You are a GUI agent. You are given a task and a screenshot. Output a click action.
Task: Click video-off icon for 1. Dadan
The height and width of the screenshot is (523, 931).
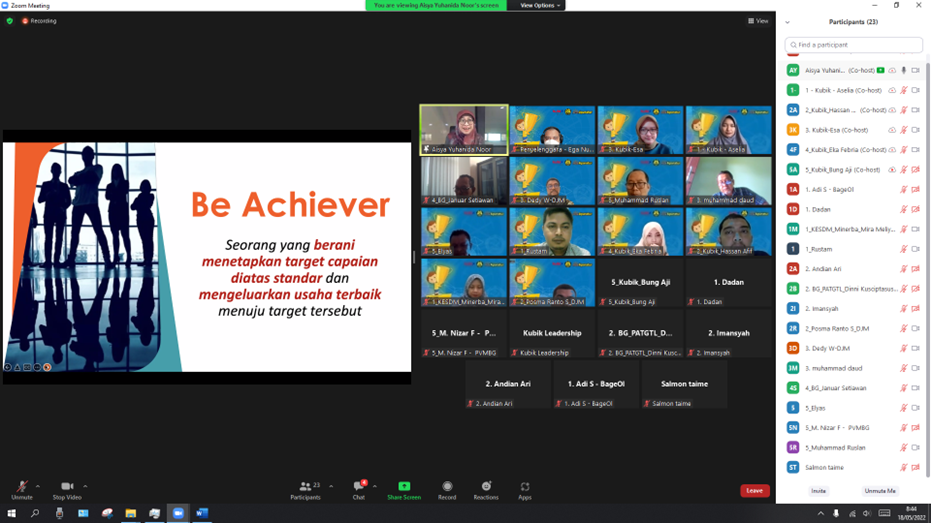(x=916, y=209)
